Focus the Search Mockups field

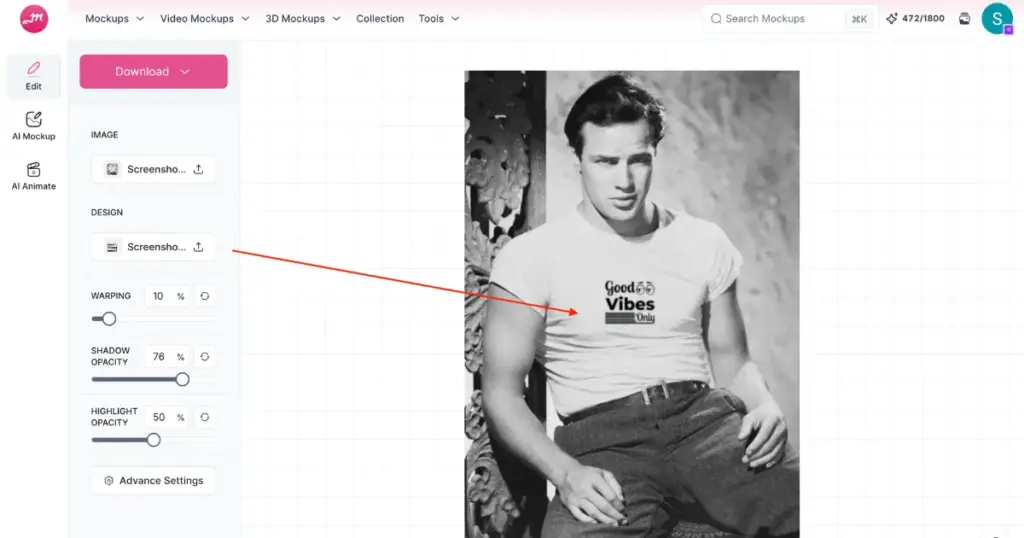[x=790, y=19]
